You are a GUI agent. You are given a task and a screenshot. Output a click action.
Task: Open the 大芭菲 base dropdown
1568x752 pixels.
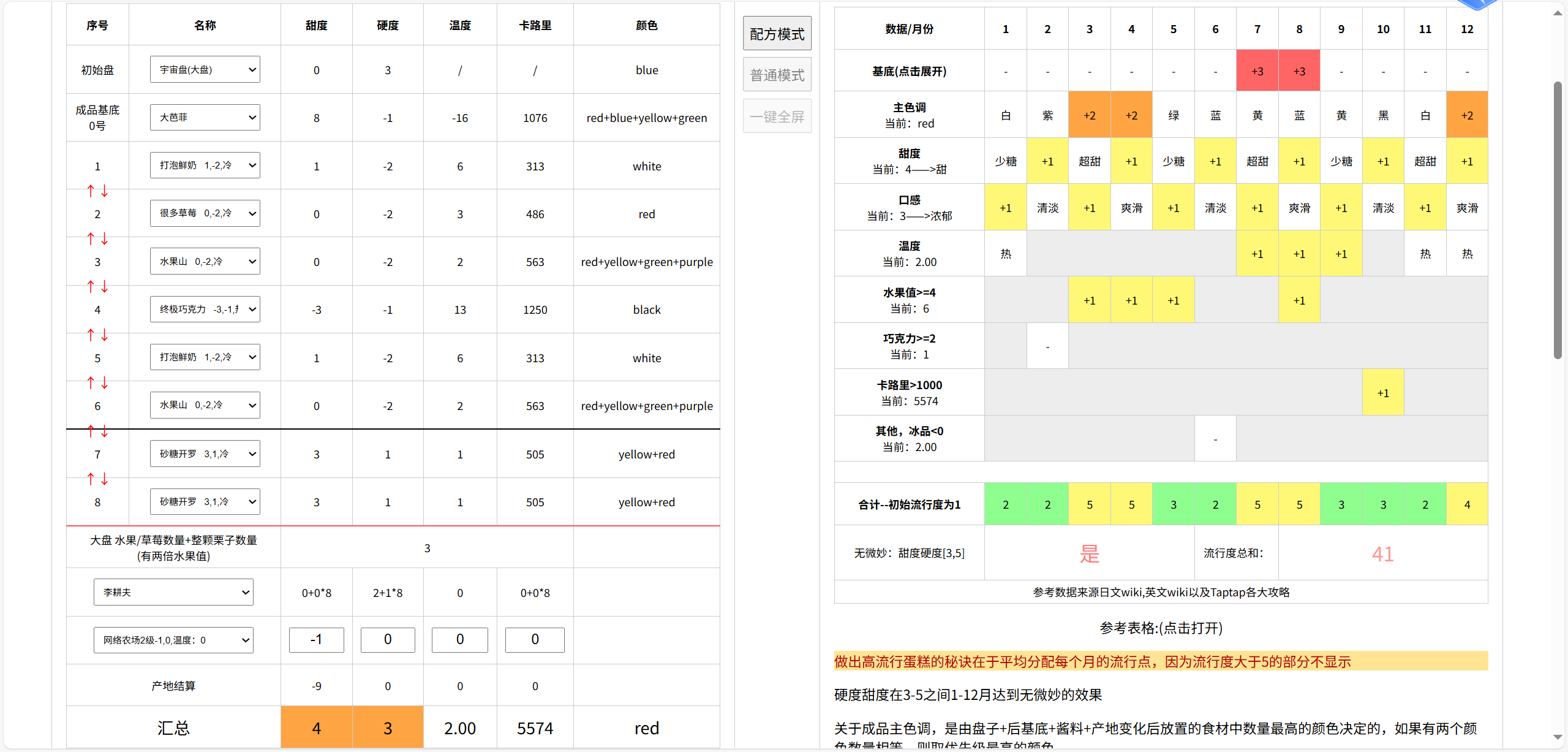pos(205,118)
